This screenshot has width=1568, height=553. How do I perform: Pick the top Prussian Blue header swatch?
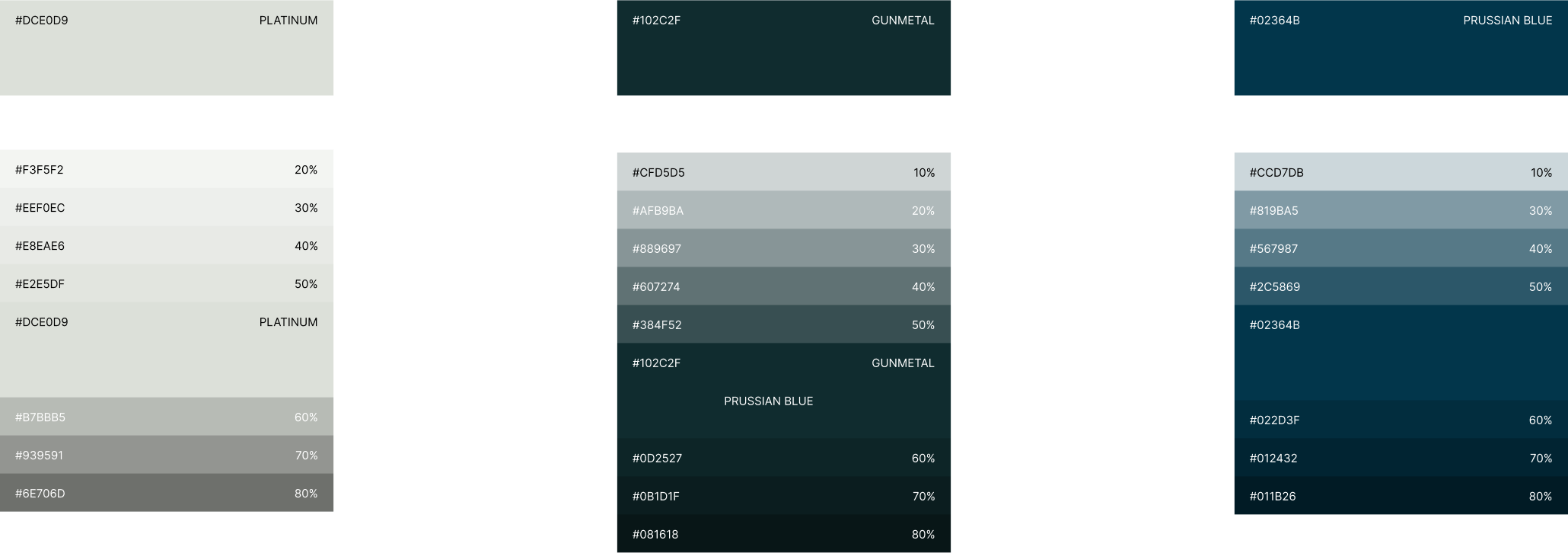1401,47
